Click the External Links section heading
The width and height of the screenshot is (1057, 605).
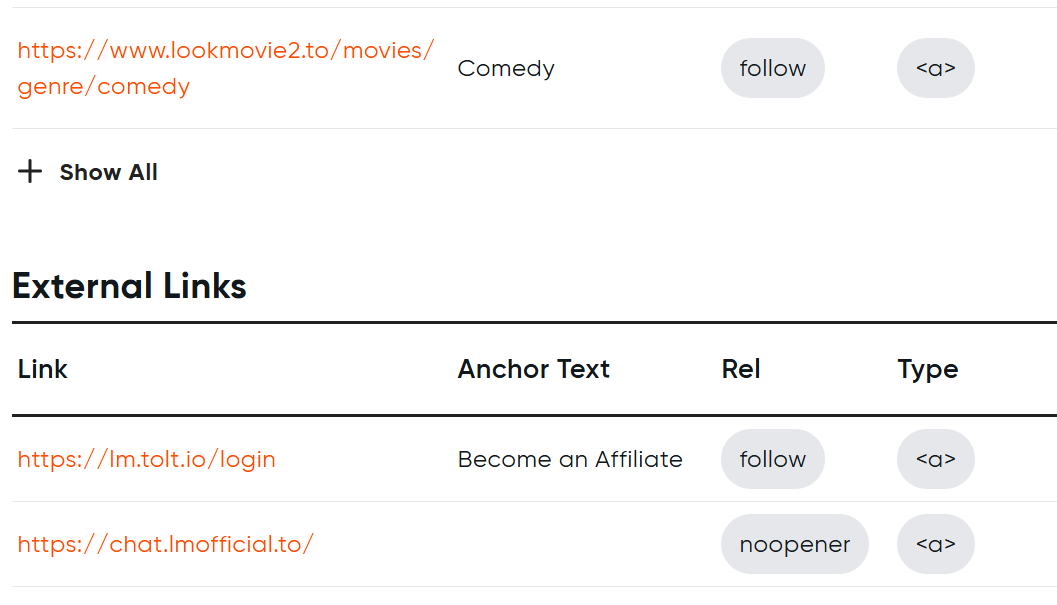click(x=129, y=286)
